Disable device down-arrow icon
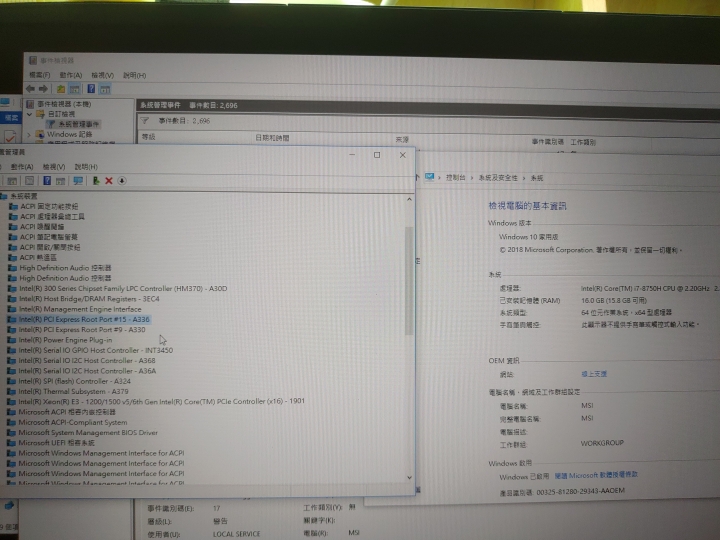The image size is (720, 540). pos(122,181)
